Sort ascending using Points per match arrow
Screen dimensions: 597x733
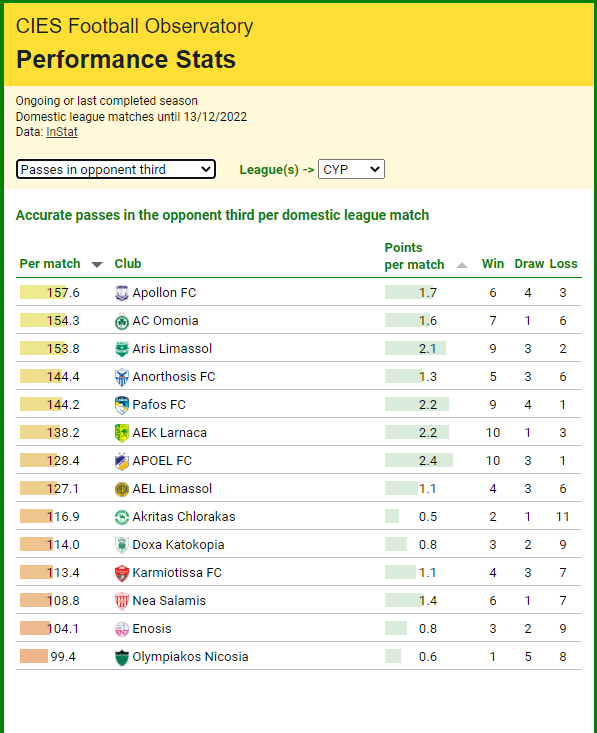tap(462, 265)
